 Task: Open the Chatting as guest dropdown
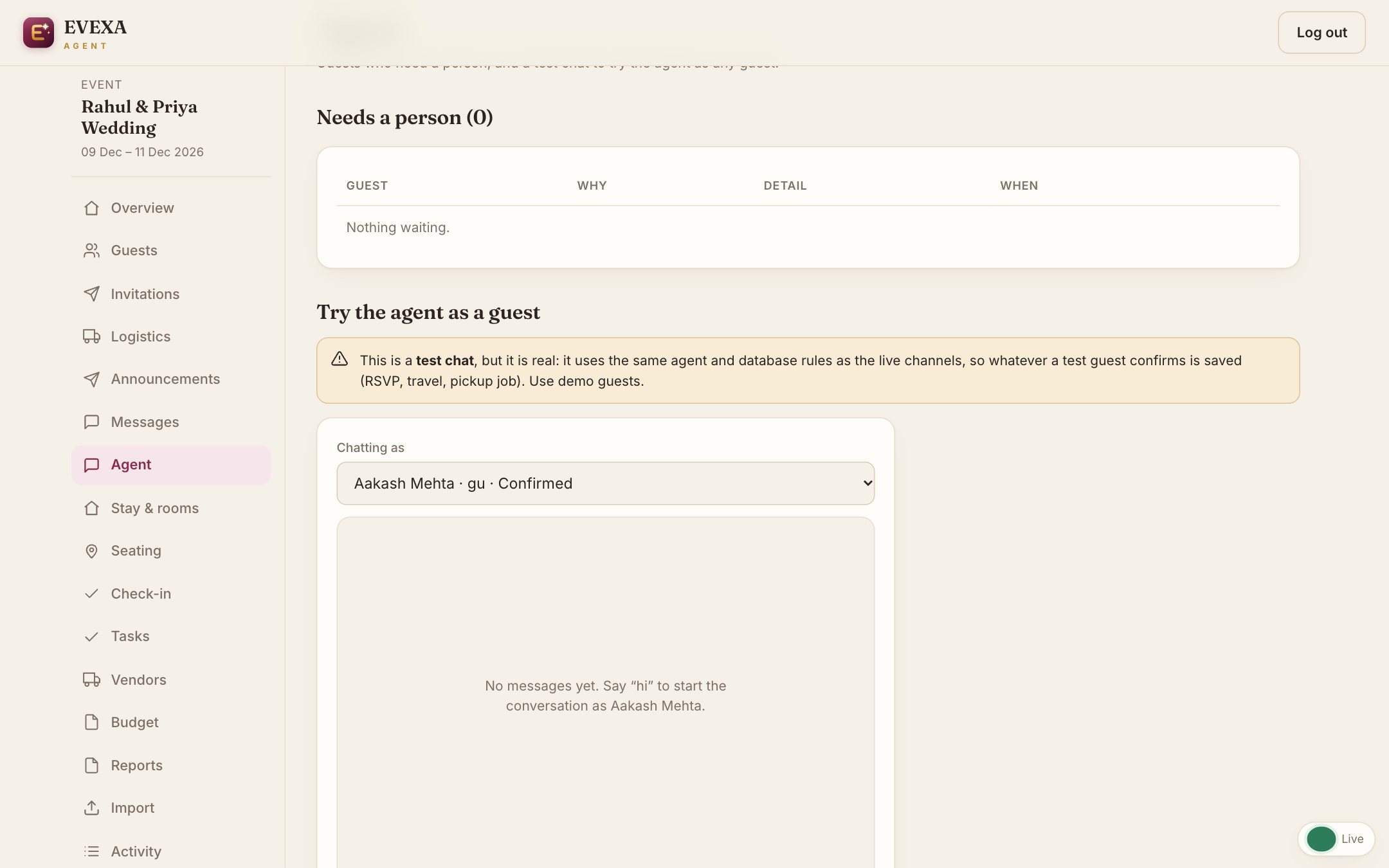coord(605,484)
